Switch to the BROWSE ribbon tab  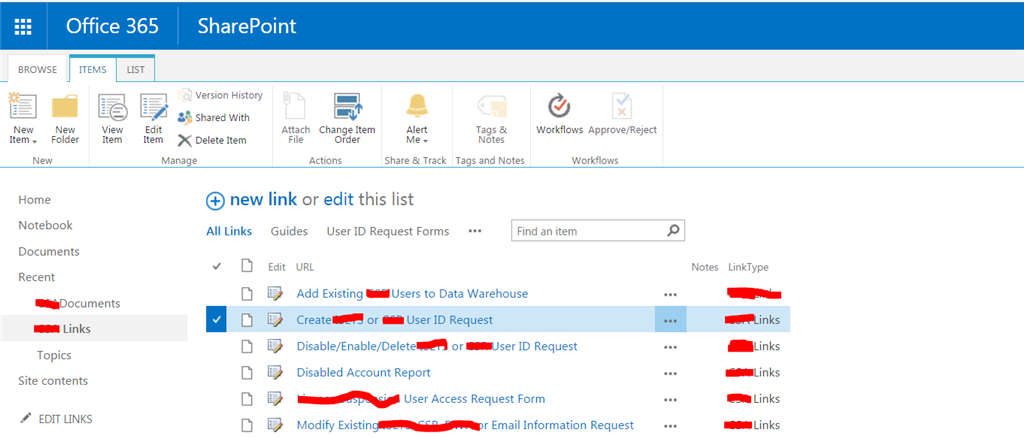coord(37,70)
